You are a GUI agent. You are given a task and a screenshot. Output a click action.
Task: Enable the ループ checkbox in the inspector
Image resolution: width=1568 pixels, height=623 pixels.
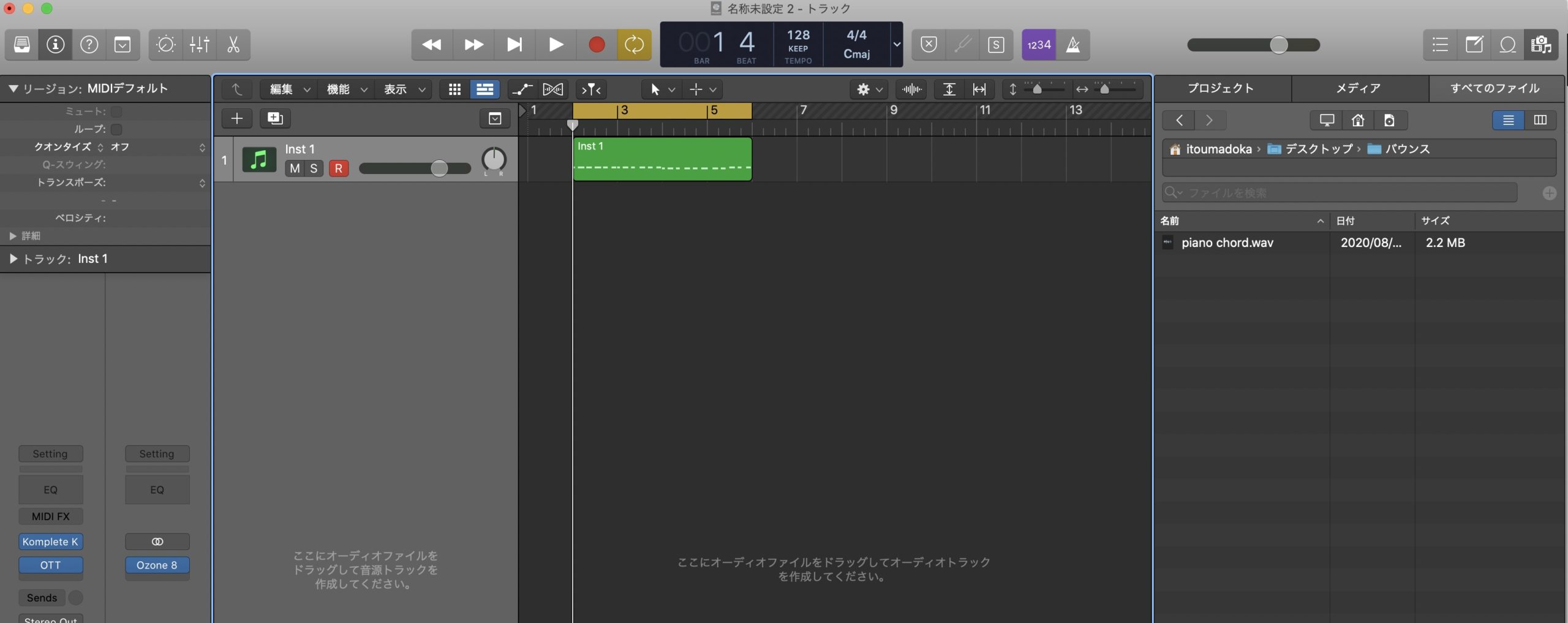point(116,129)
